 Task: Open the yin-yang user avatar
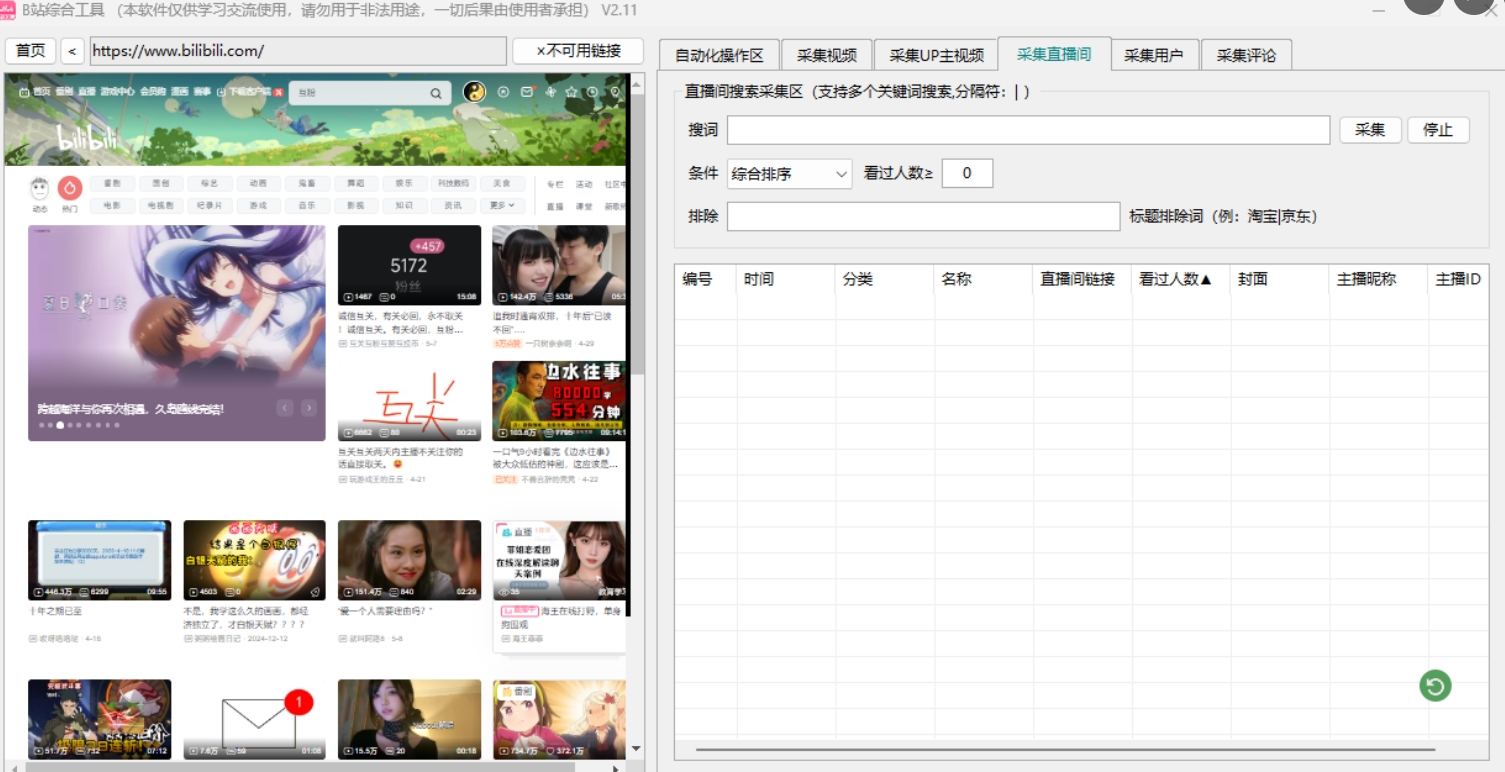point(474,92)
